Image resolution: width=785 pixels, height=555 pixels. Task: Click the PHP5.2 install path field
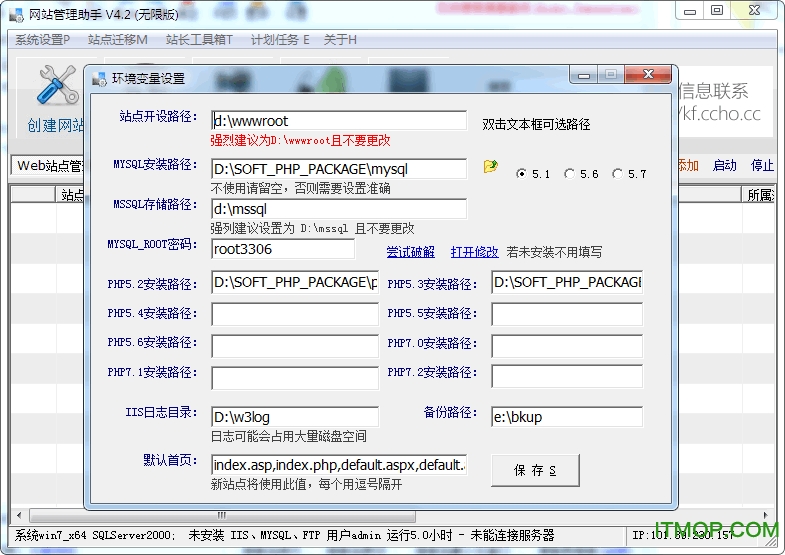point(295,283)
